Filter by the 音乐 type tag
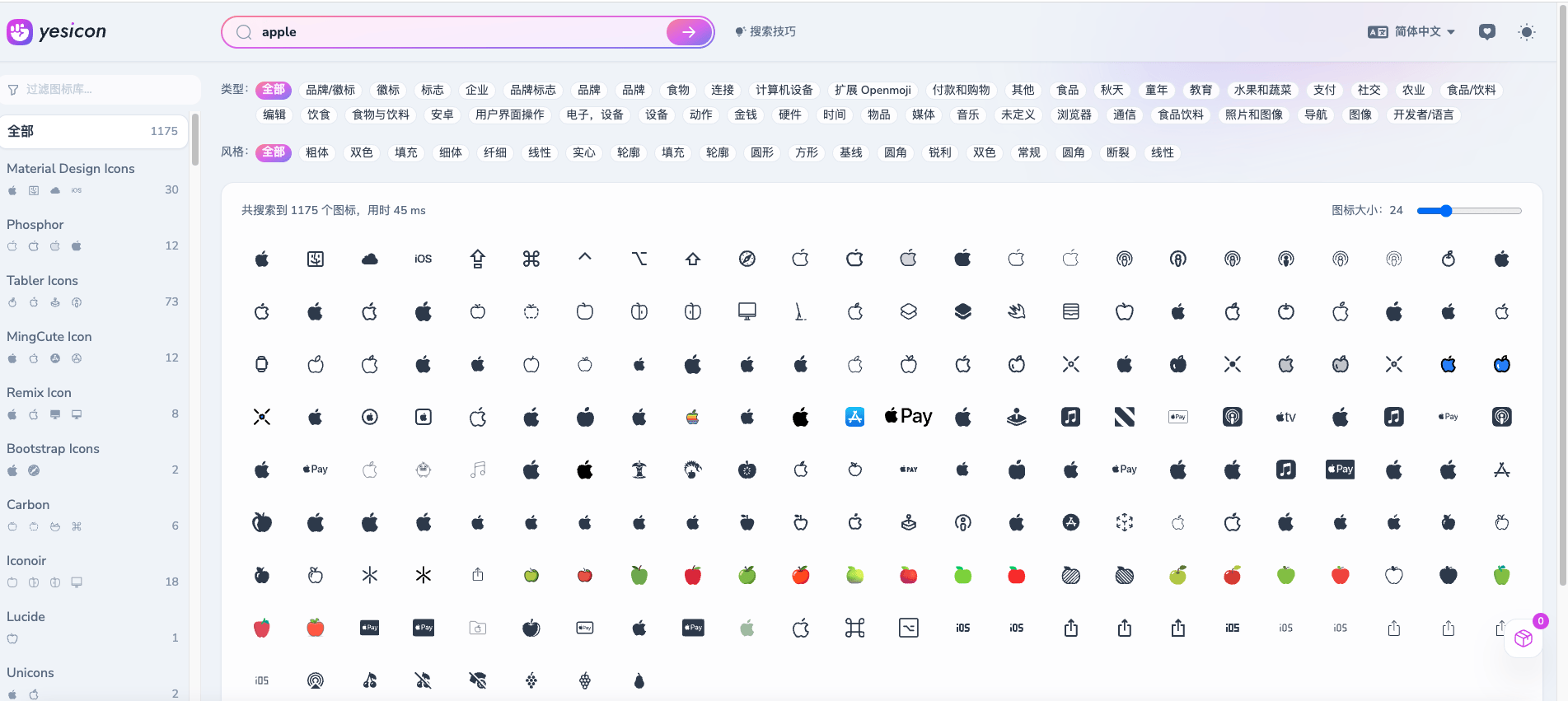The height and width of the screenshot is (701, 1568). point(968,114)
